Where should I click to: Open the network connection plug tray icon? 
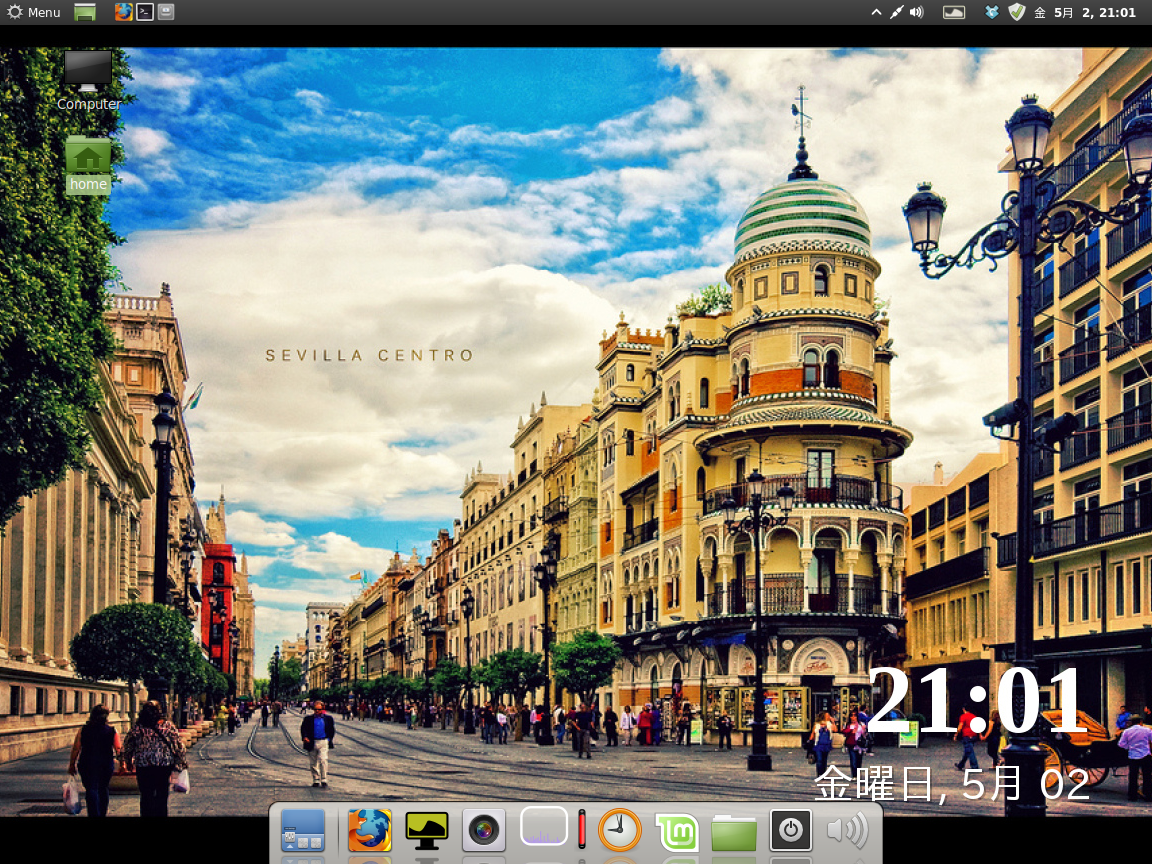pyautogui.click(x=896, y=12)
